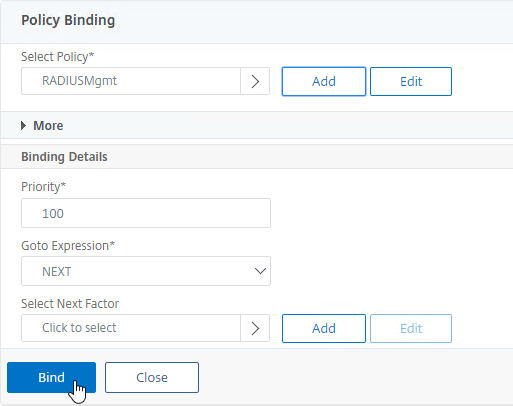
Task: Select the NEXT value in Goto Expression
Action: point(56,272)
